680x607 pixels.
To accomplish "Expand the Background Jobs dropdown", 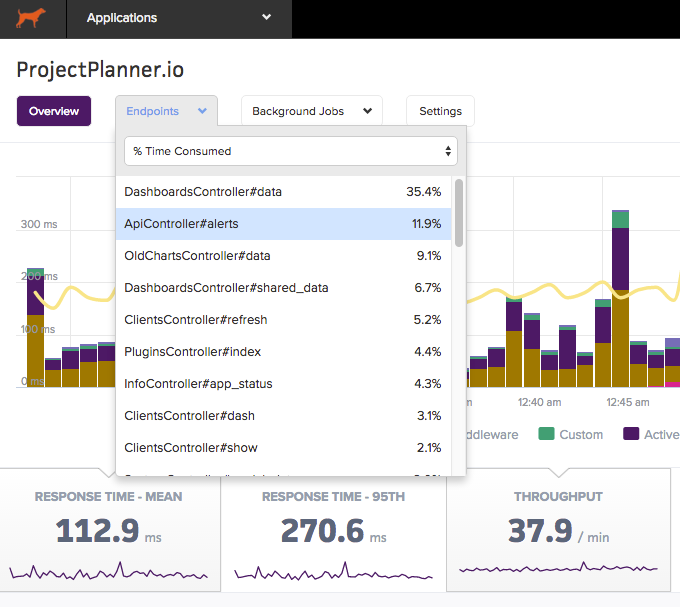I will (311, 111).
